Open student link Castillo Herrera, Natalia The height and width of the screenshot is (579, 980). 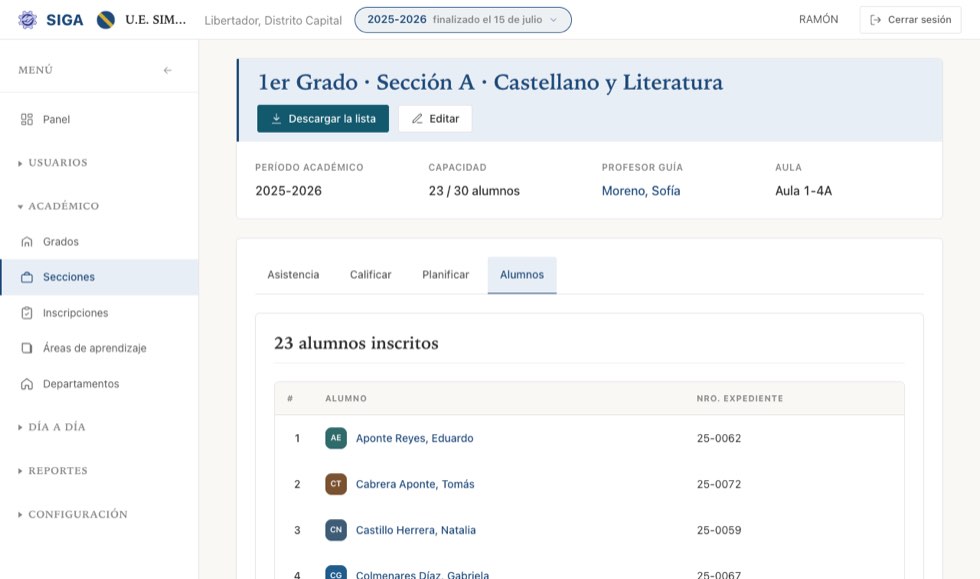tap(416, 530)
